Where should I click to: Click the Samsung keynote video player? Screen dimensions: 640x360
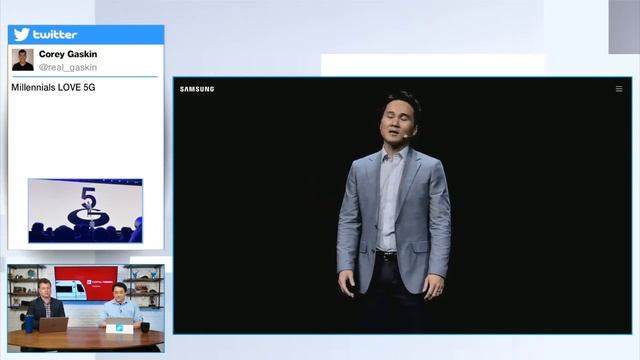(x=402, y=205)
